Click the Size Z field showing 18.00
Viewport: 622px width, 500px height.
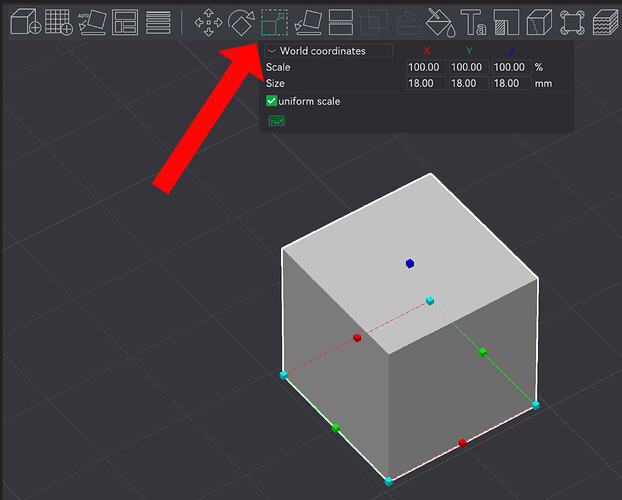pos(511,83)
